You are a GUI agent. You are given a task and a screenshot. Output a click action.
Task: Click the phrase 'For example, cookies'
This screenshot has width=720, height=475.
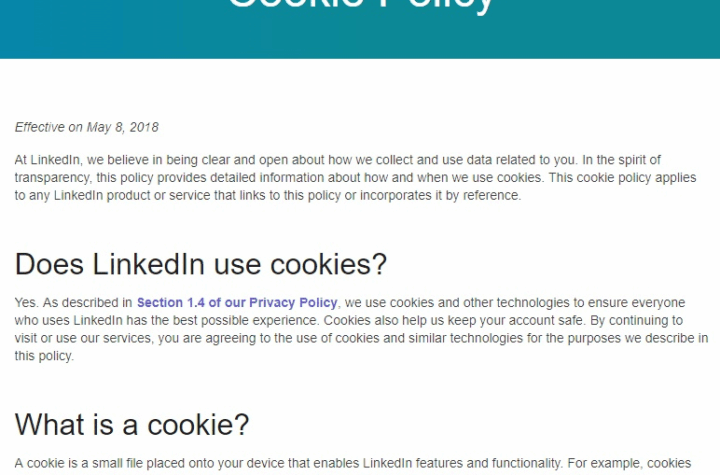[x=629, y=464]
